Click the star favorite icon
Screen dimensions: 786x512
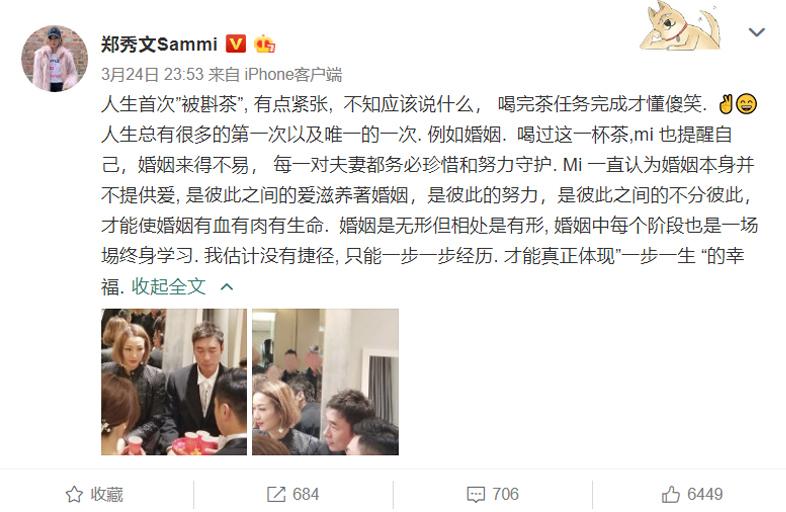click(x=74, y=494)
